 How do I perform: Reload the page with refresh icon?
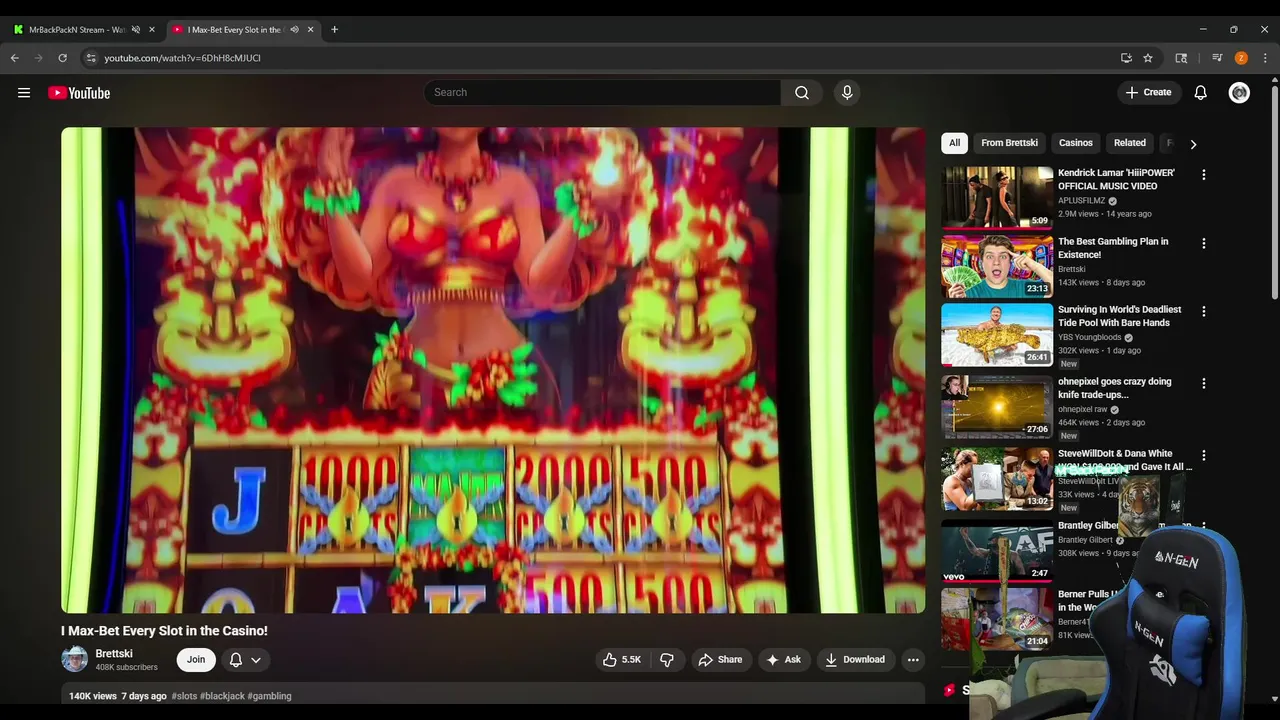62,58
